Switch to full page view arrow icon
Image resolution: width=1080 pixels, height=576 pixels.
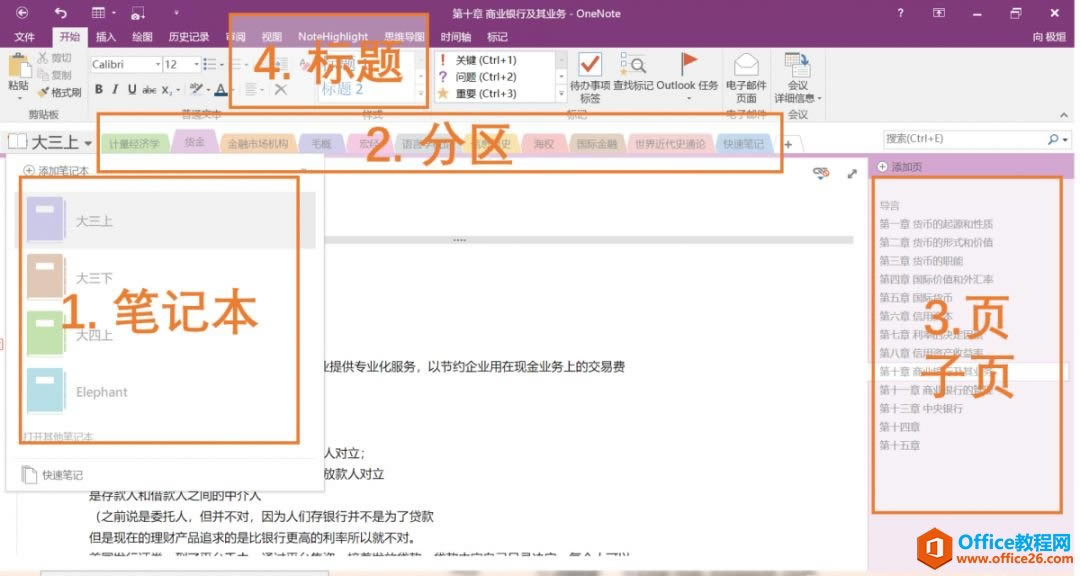[852, 174]
